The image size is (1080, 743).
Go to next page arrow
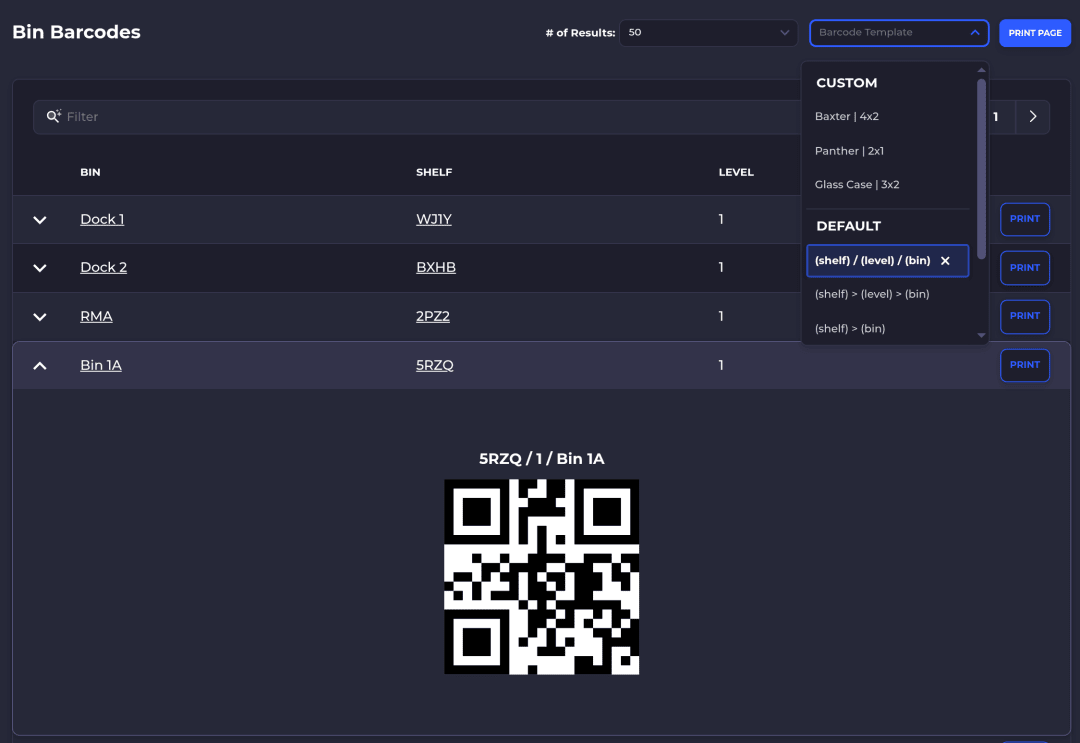click(x=1032, y=116)
